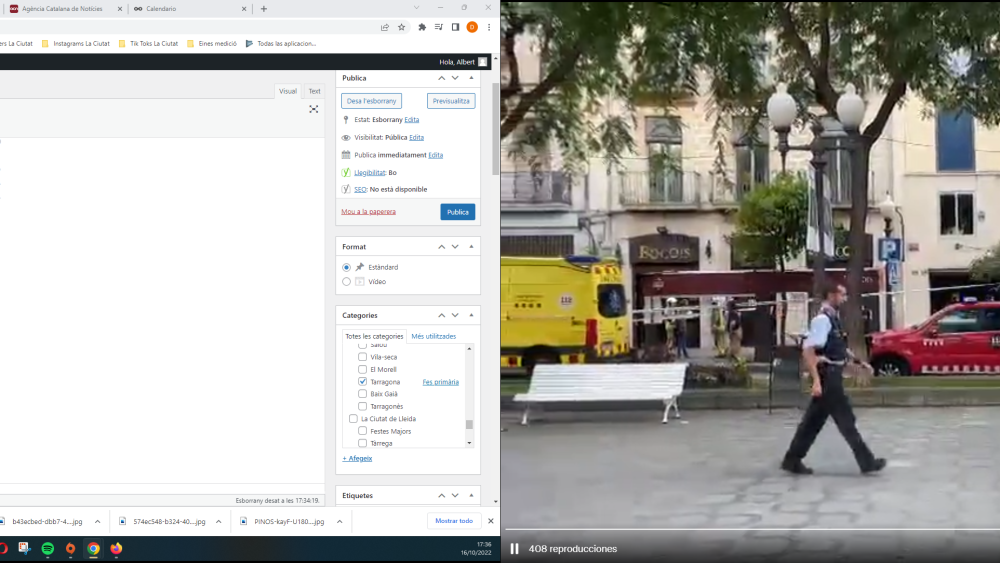This screenshot has height=563, width=1000.
Task: Open options for PINOS-kayF download
Action: point(340,522)
